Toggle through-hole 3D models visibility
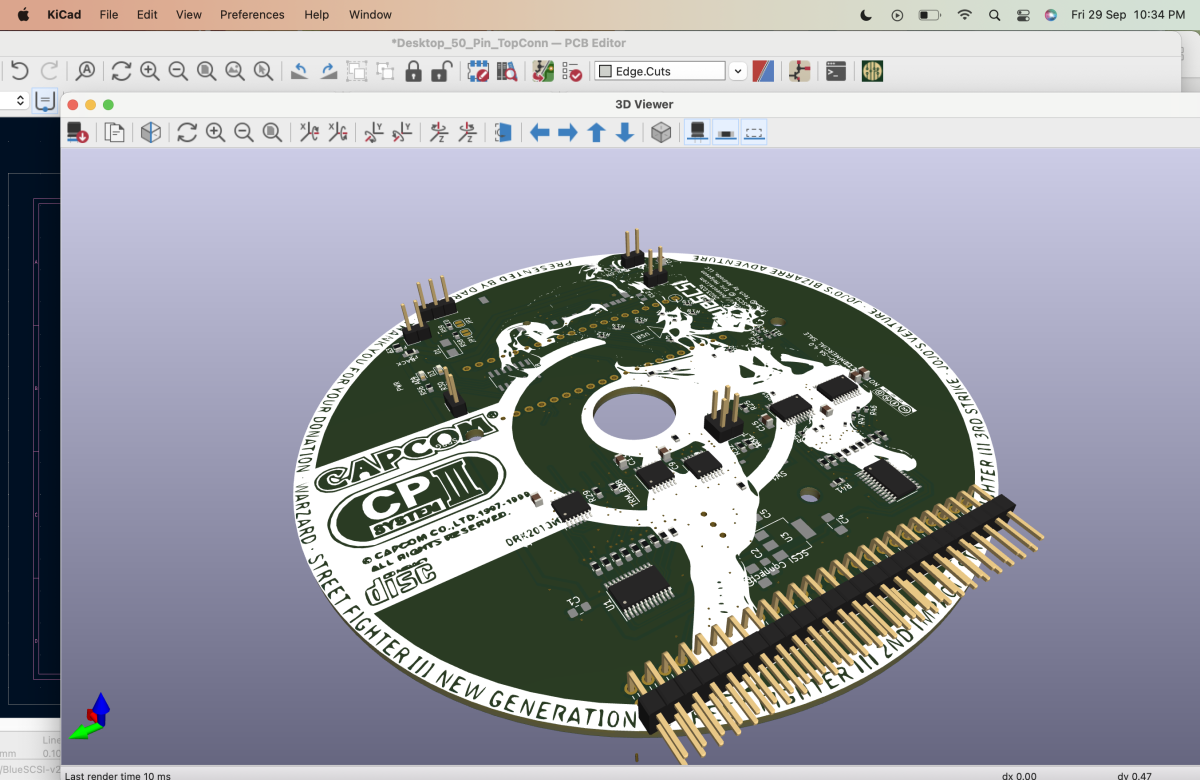Screen dimensions: 1200x780 click(x=698, y=132)
